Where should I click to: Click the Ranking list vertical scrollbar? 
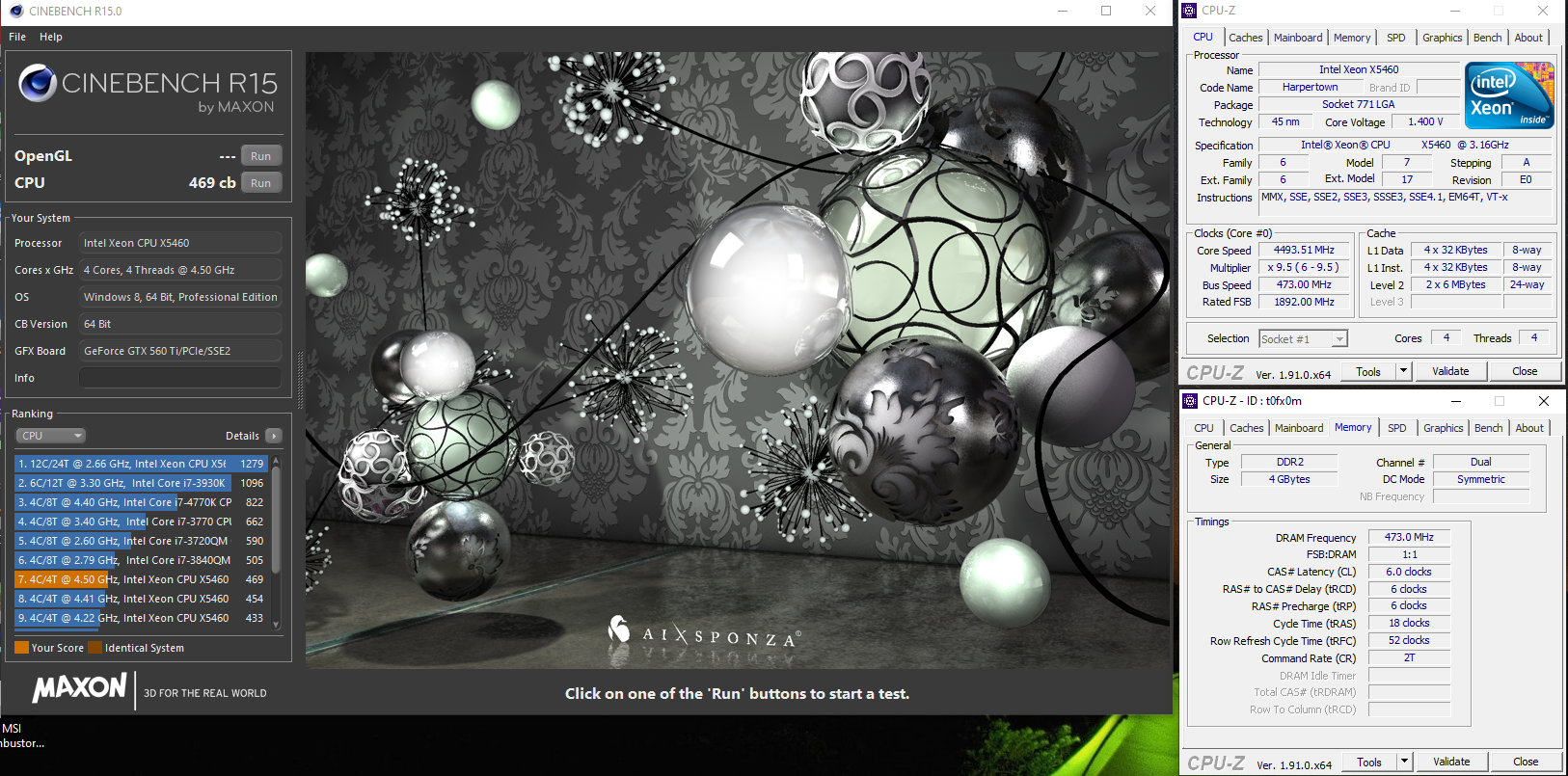276,544
